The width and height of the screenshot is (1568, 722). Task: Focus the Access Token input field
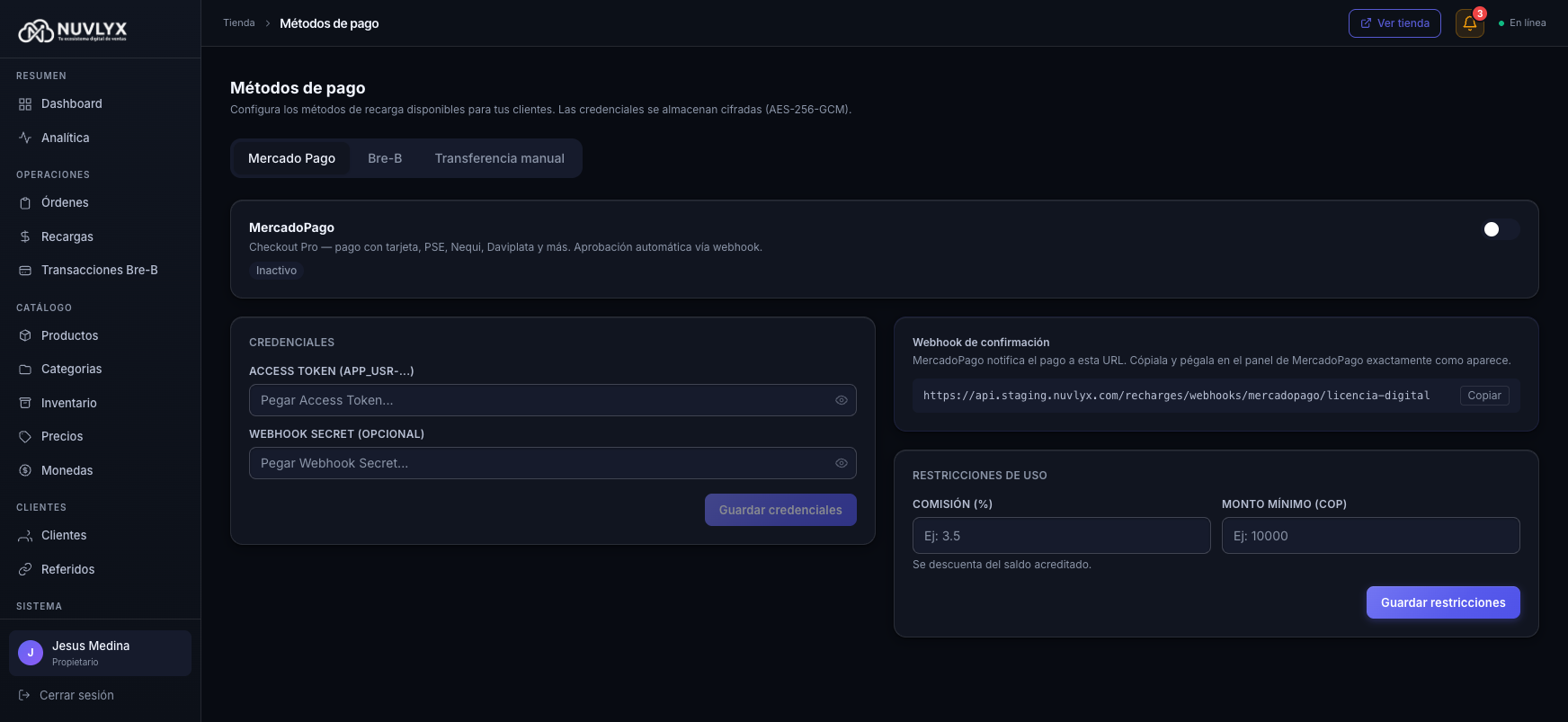(x=553, y=400)
